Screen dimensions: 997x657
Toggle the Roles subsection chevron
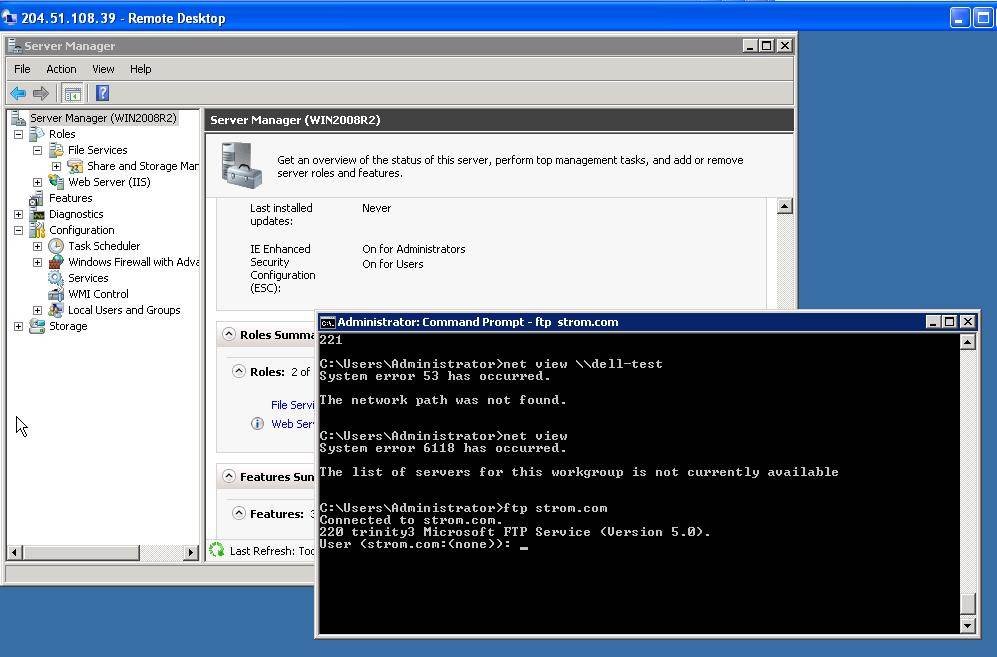point(239,371)
